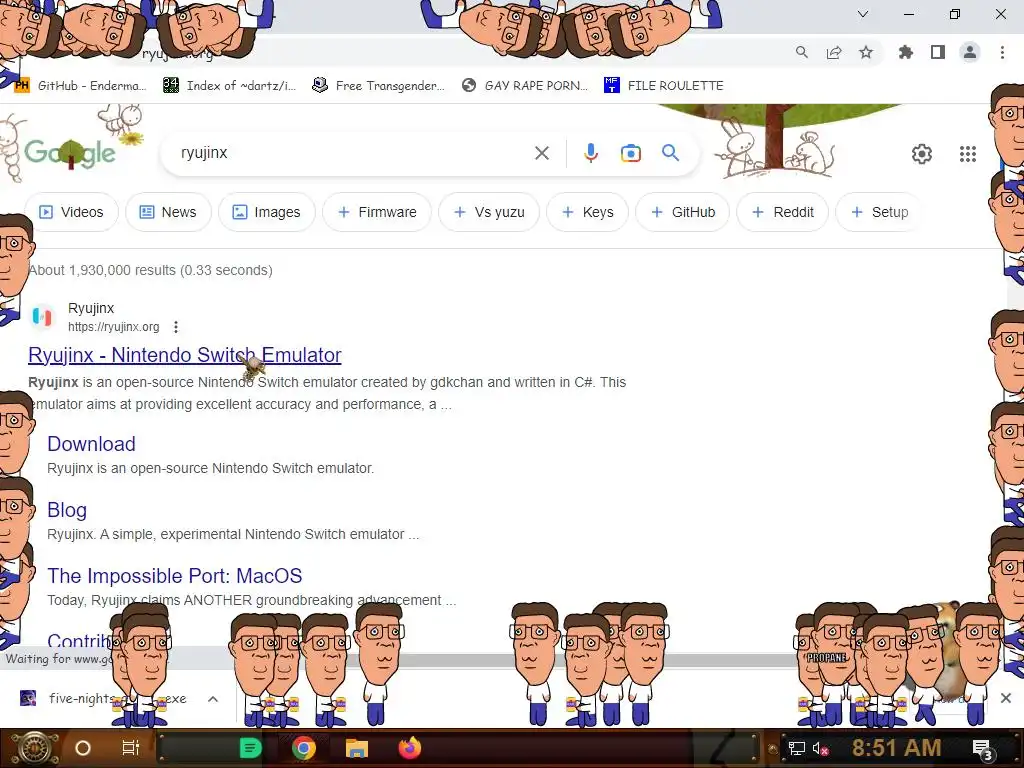Click the blue magnifier search button
1024x768 pixels.
pos(670,153)
